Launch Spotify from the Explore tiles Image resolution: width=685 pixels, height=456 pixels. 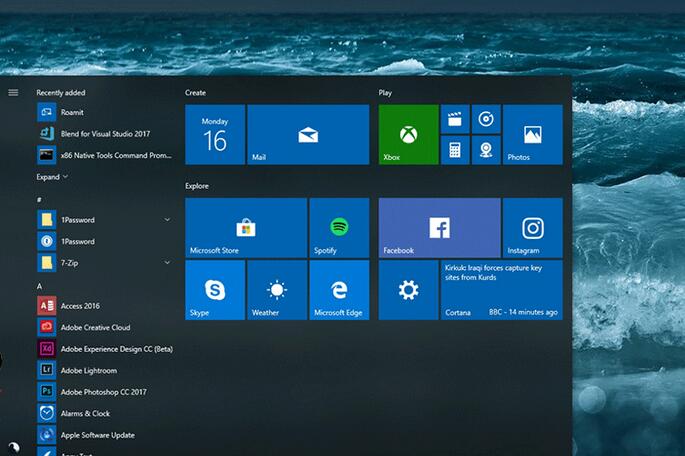coord(339,228)
